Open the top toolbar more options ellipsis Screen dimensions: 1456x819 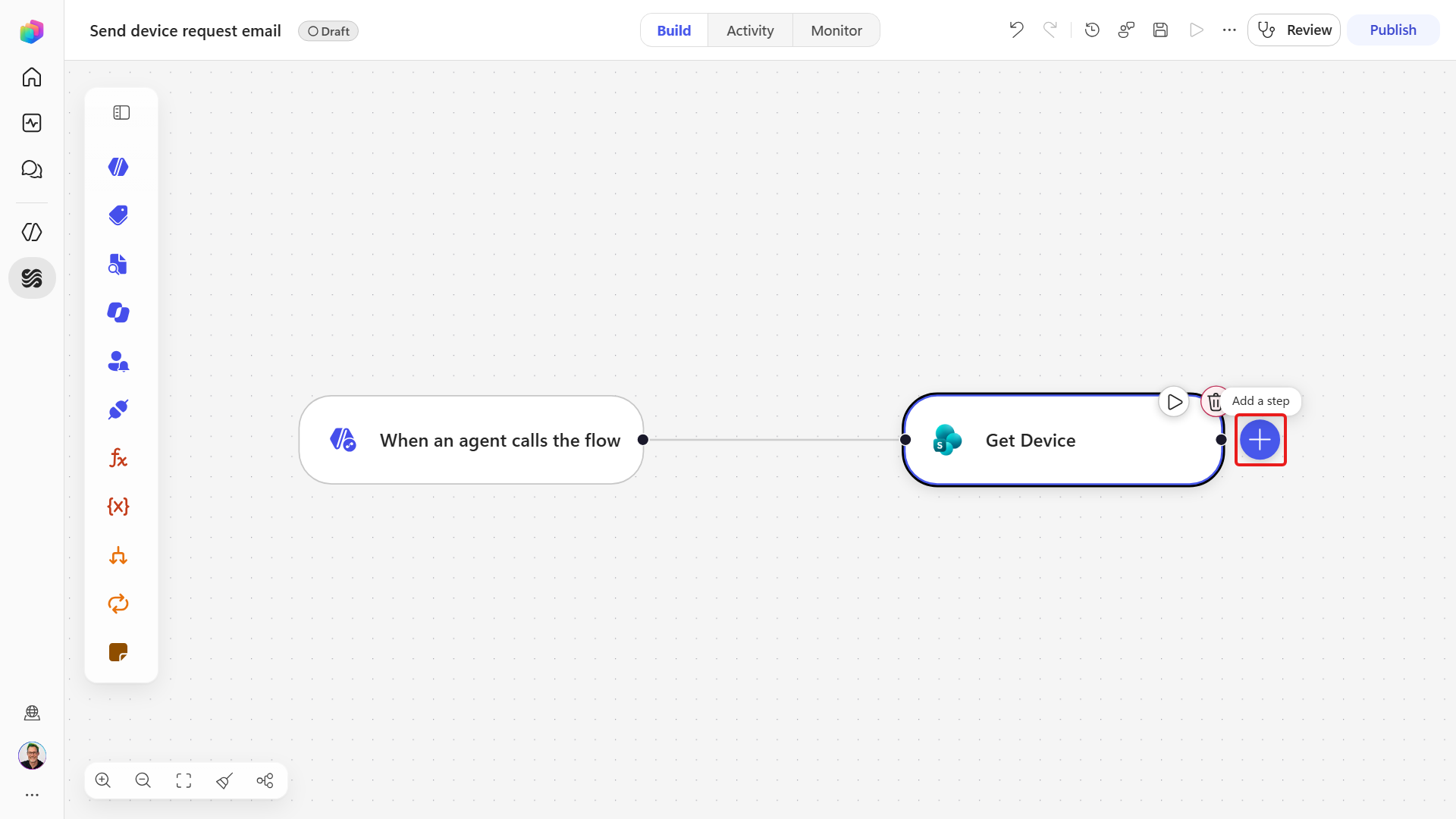(x=1229, y=30)
